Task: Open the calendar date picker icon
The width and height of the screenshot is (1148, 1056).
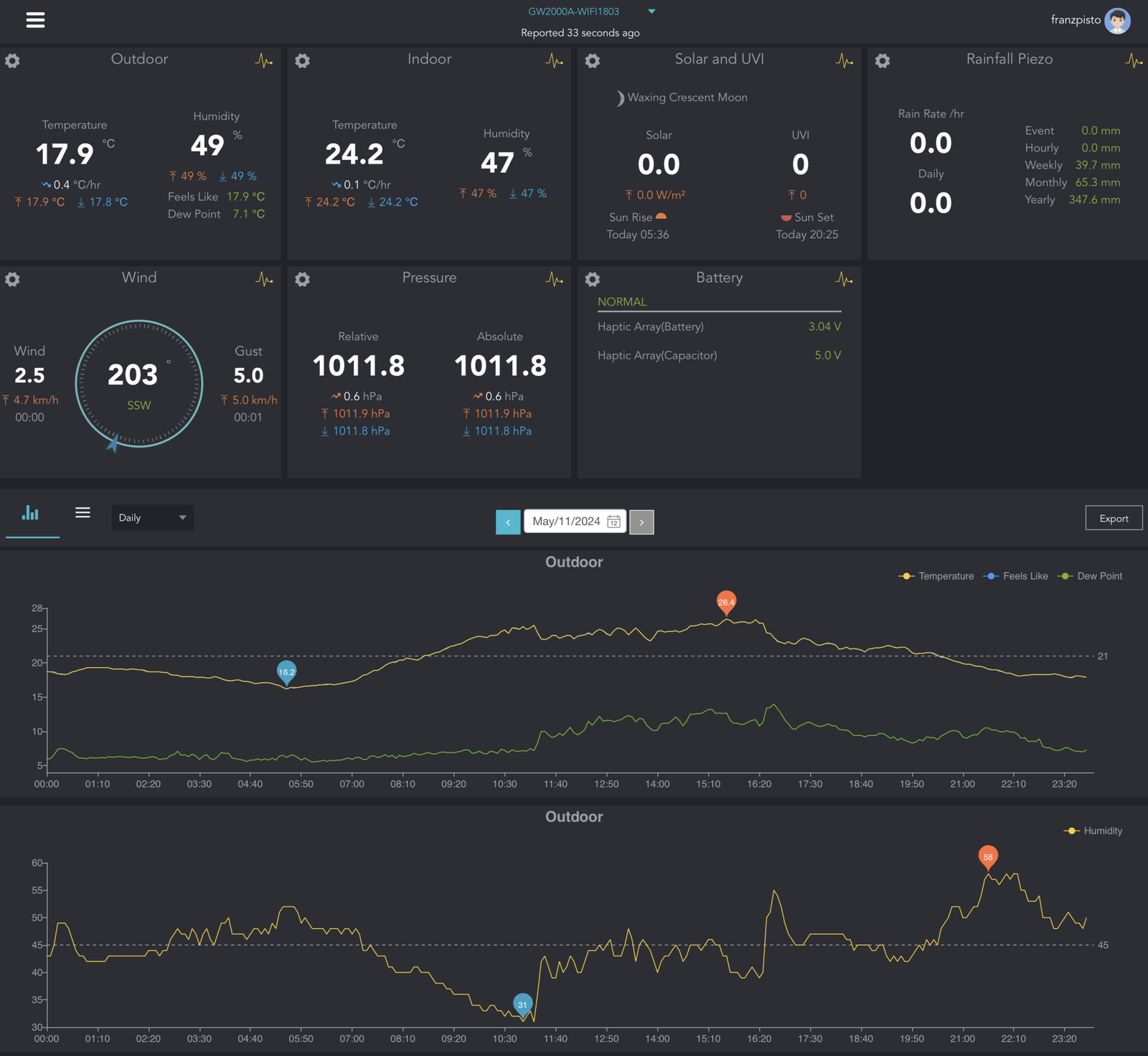Action: [613, 522]
